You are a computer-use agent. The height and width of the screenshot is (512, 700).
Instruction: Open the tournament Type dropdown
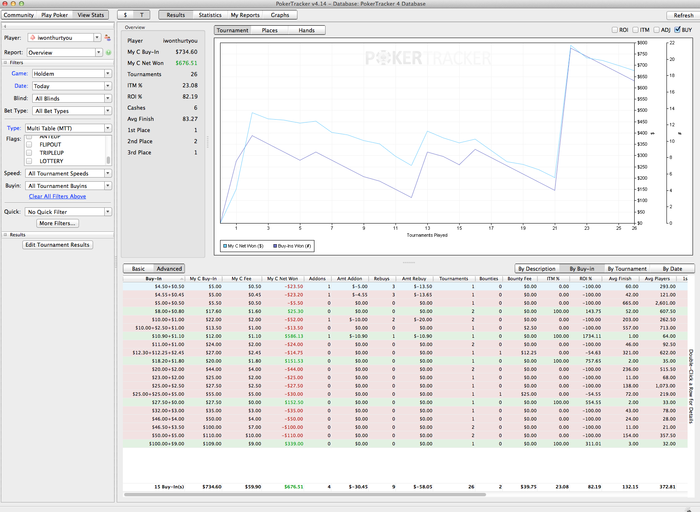[x=108, y=128]
